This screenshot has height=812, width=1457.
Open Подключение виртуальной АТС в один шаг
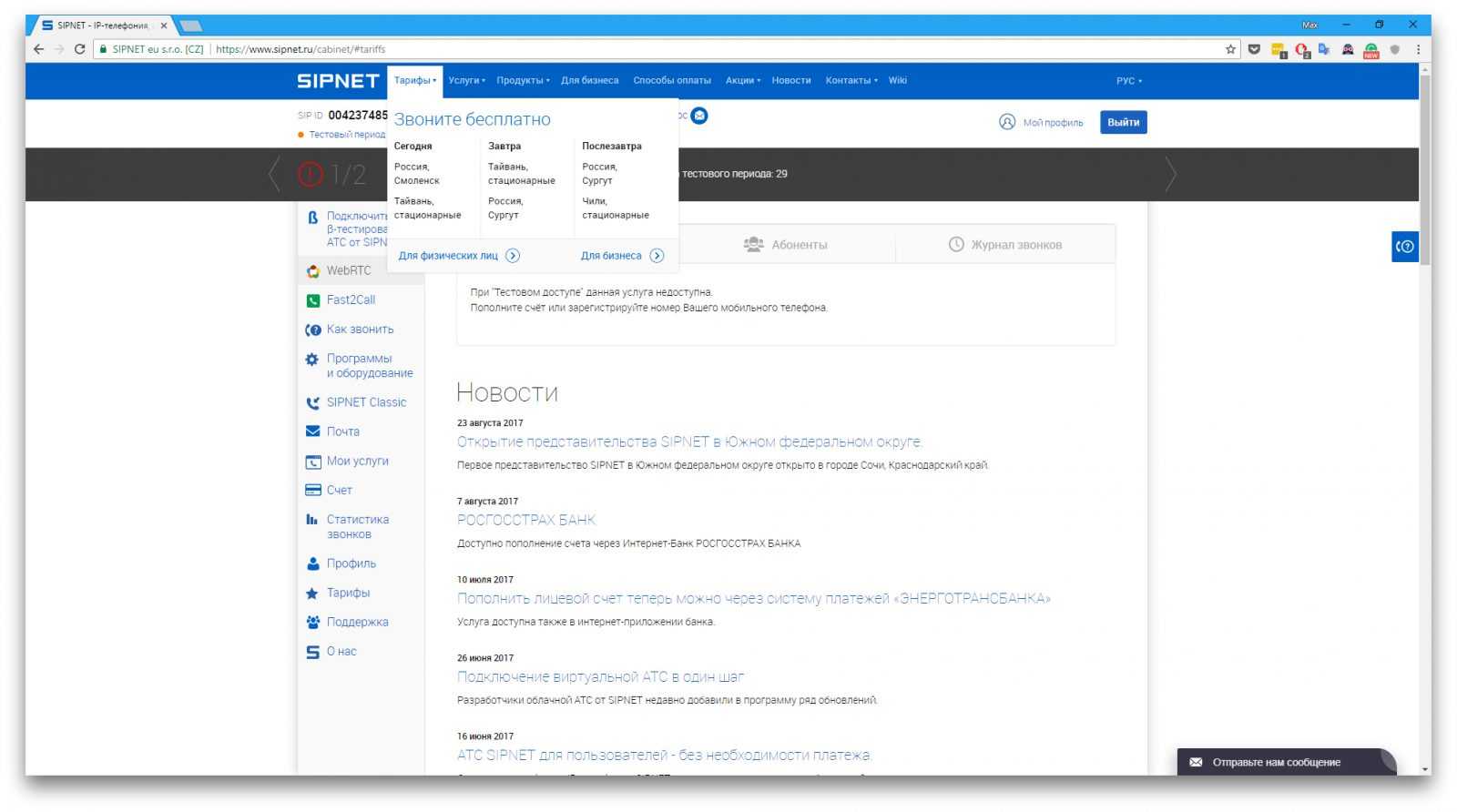tap(600, 677)
